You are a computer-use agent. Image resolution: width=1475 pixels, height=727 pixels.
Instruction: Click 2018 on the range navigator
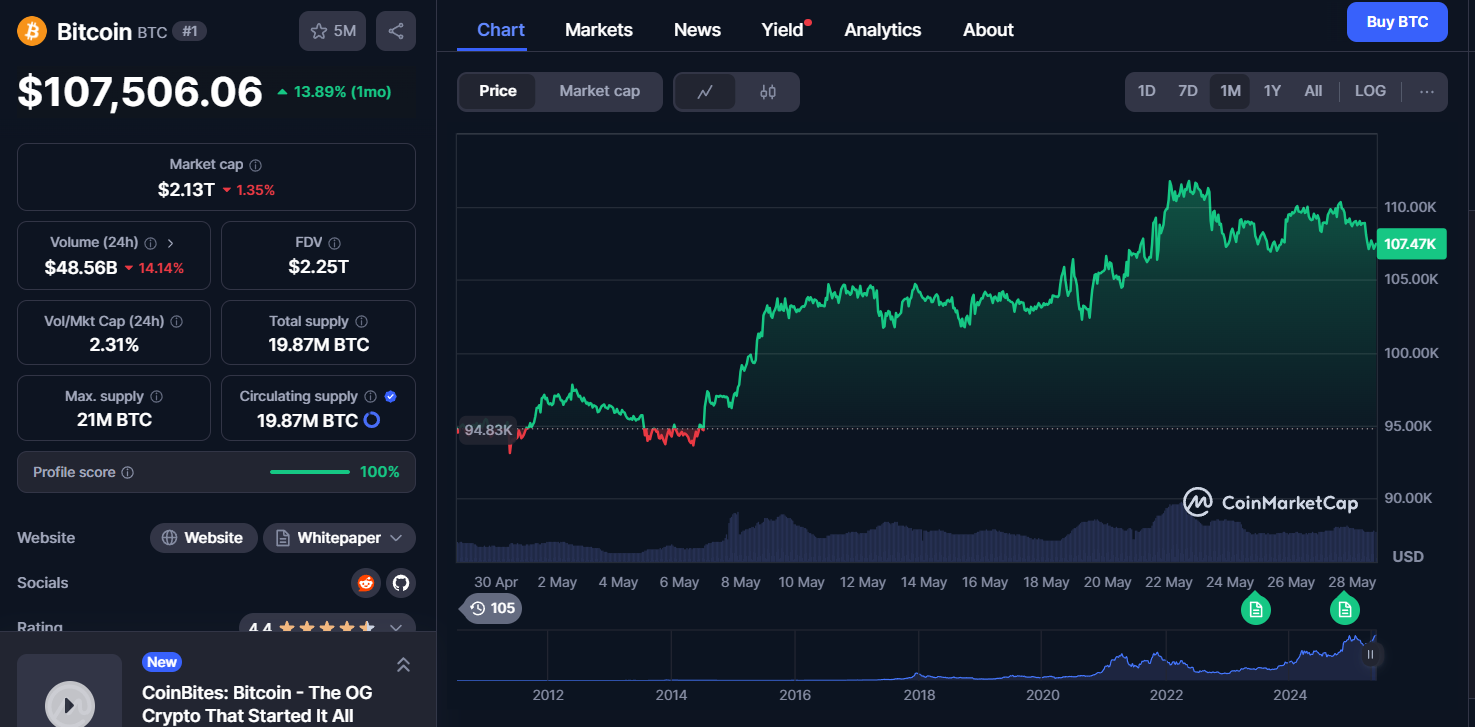(919, 695)
